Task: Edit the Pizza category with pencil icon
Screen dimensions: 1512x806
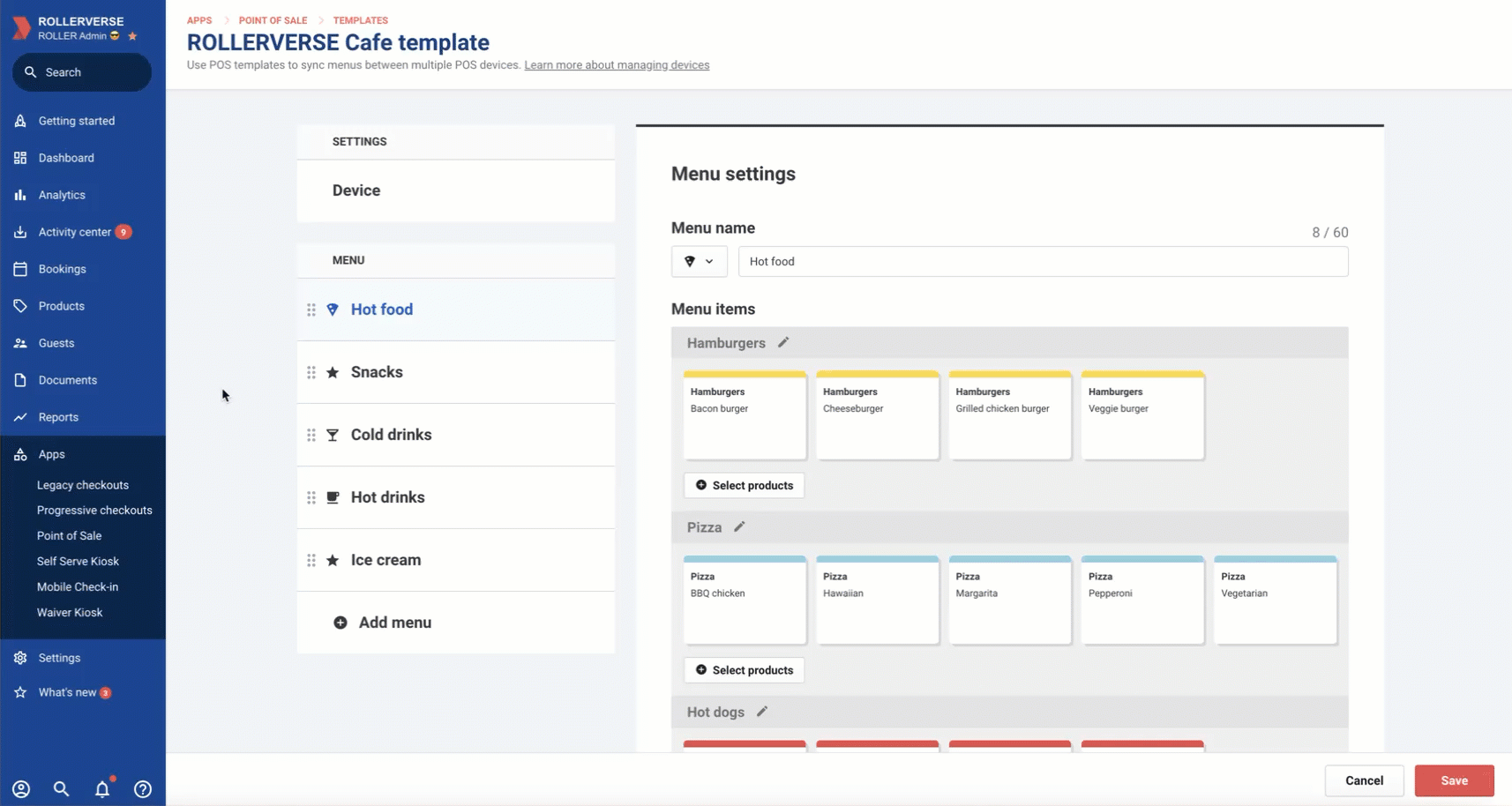Action: pos(739,527)
